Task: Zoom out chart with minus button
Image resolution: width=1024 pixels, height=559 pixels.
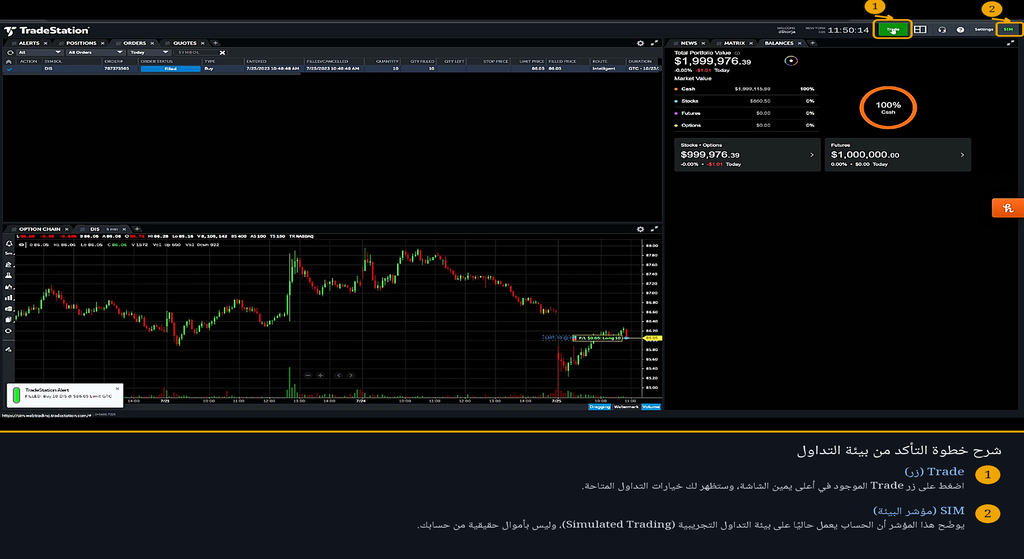Action: pyautogui.click(x=308, y=375)
